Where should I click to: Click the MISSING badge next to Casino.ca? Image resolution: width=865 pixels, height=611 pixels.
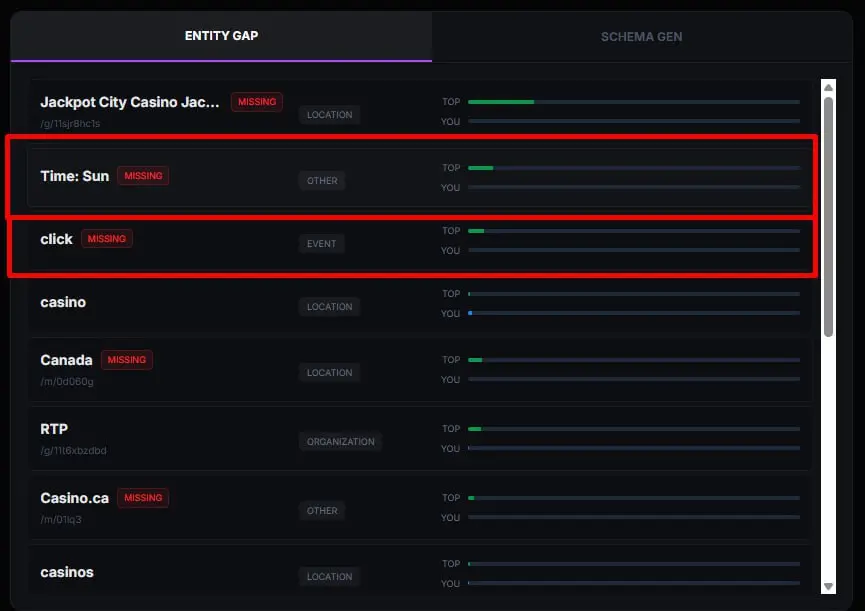click(143, 498)
